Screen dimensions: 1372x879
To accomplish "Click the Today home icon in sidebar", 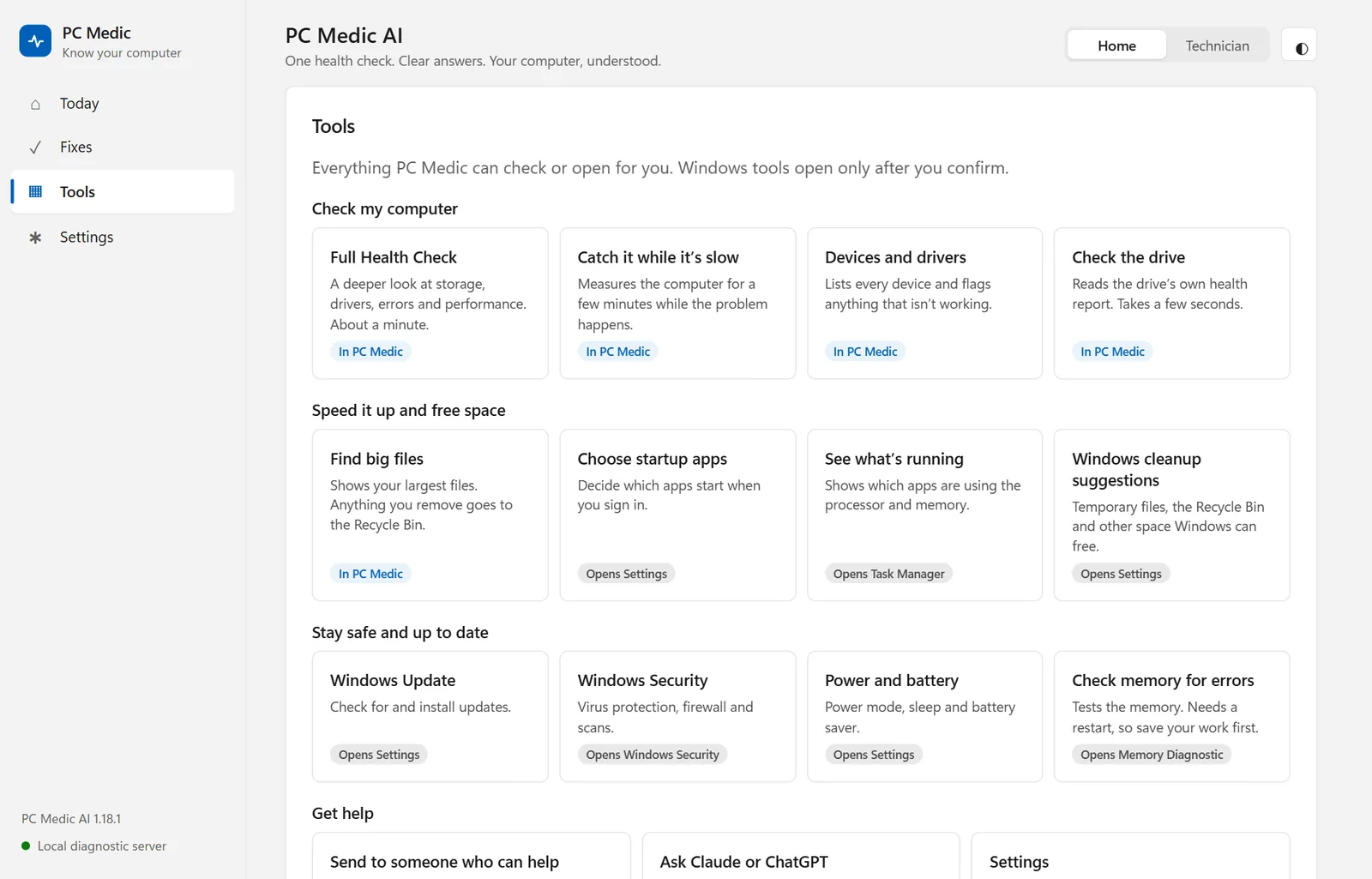I will click(35, 105).
